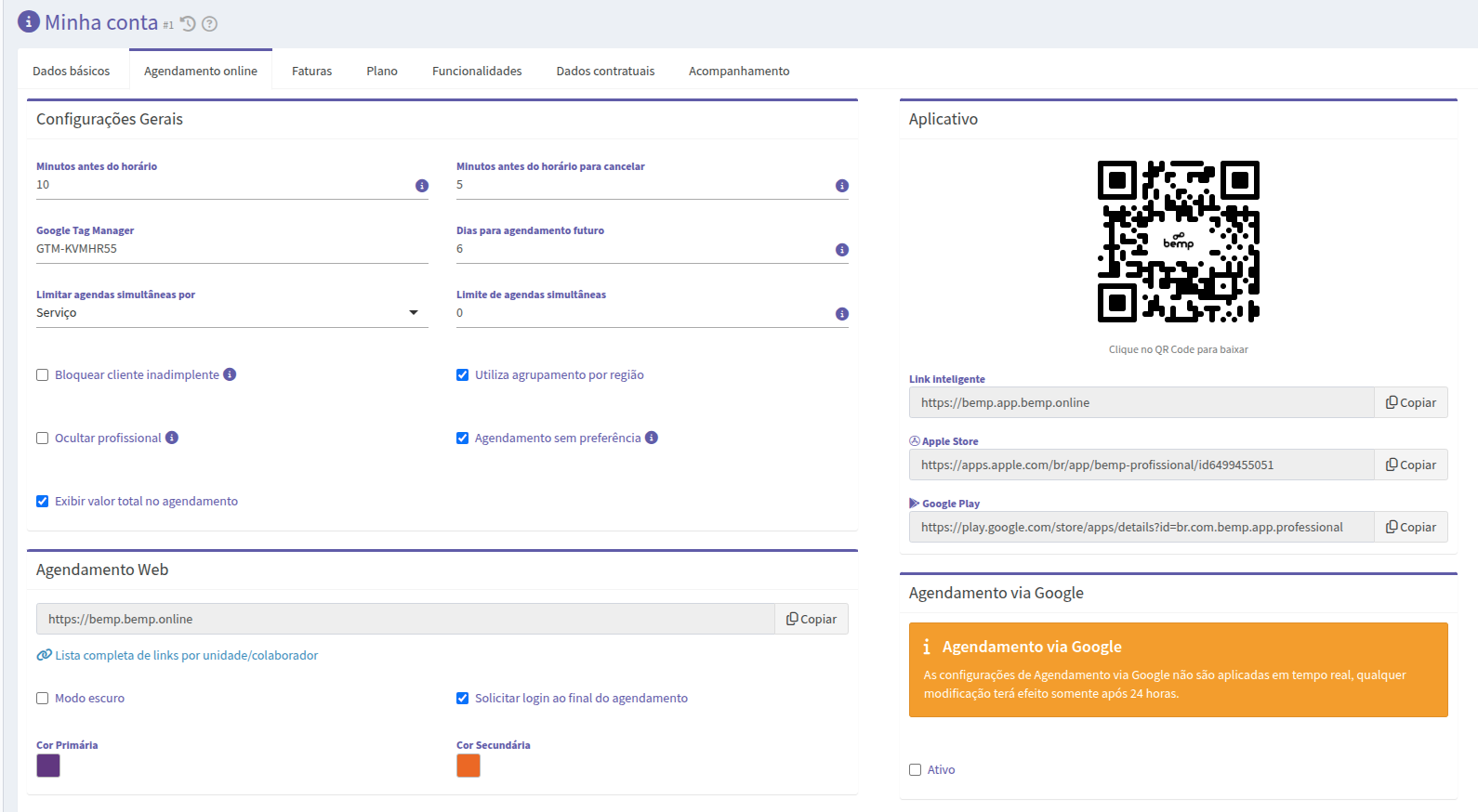Enable Bloquear cliente inadimplente checkbox
This screenshot has height=812, width=1478.
coord(43,375)
